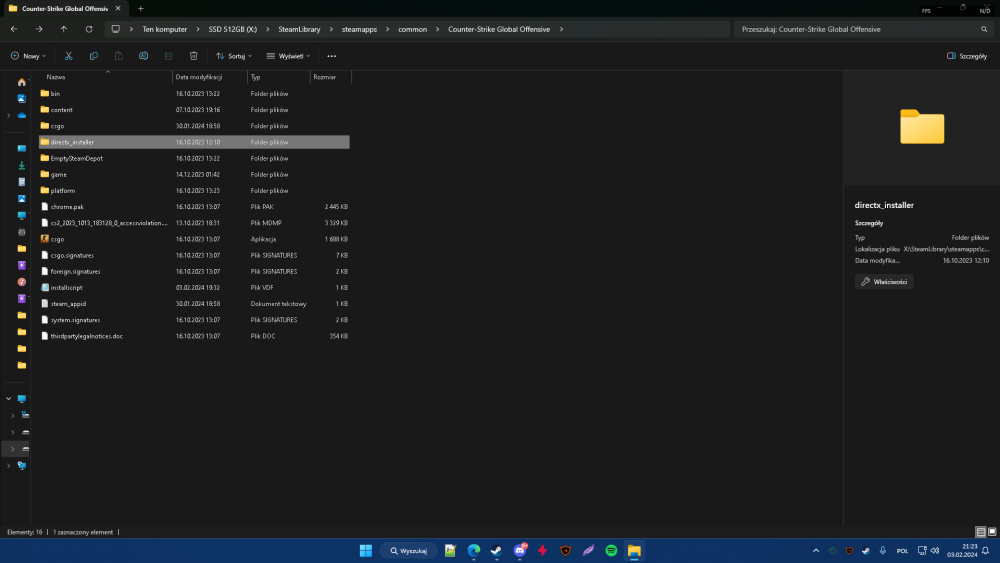Viewport: 1000px width, 563px height.
Task: Click the Rename icon in toolbar
Action: pos(143,56)
